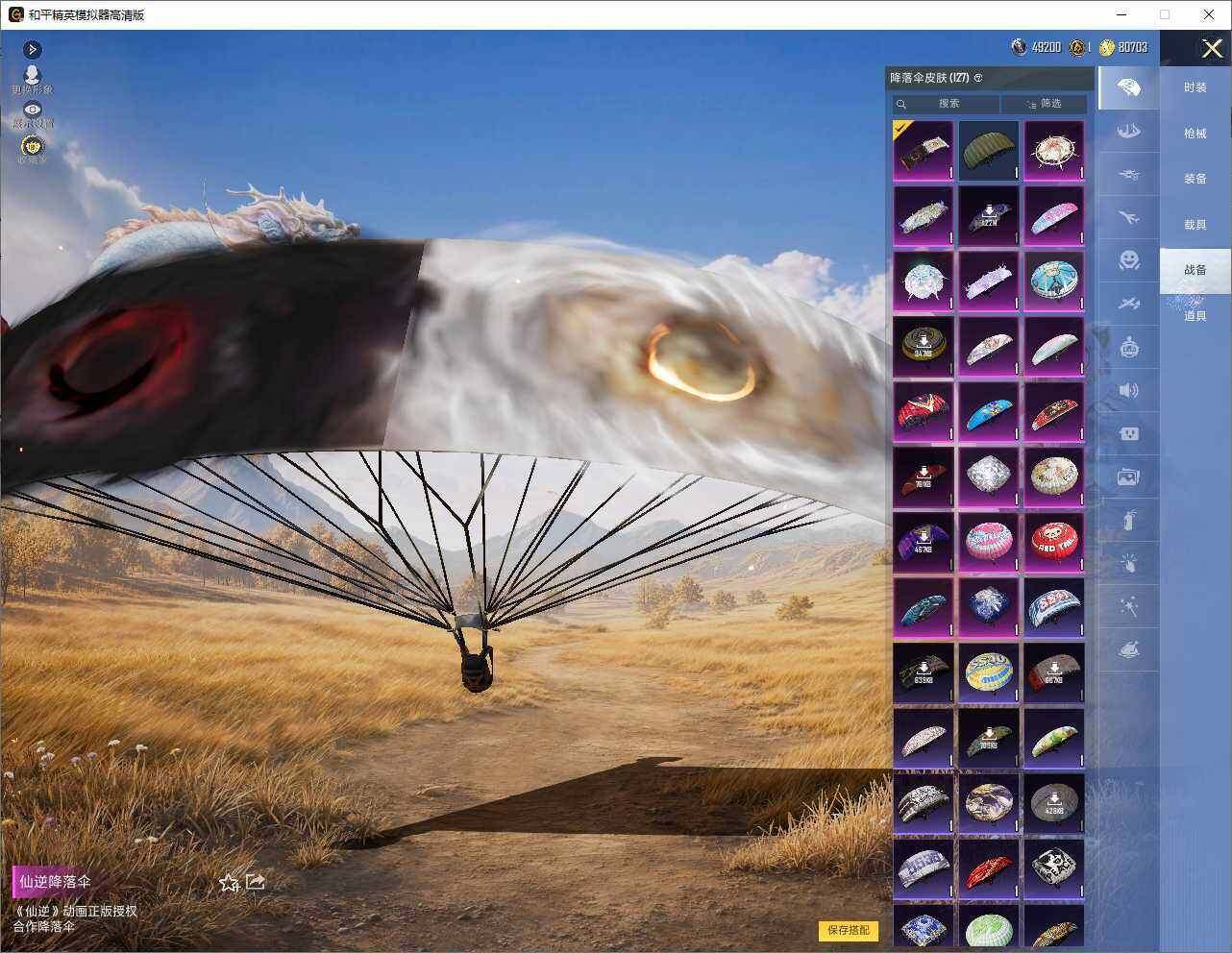
Task: Close the wardrobe with the X icon
Action: click(x=1212, y=48)
